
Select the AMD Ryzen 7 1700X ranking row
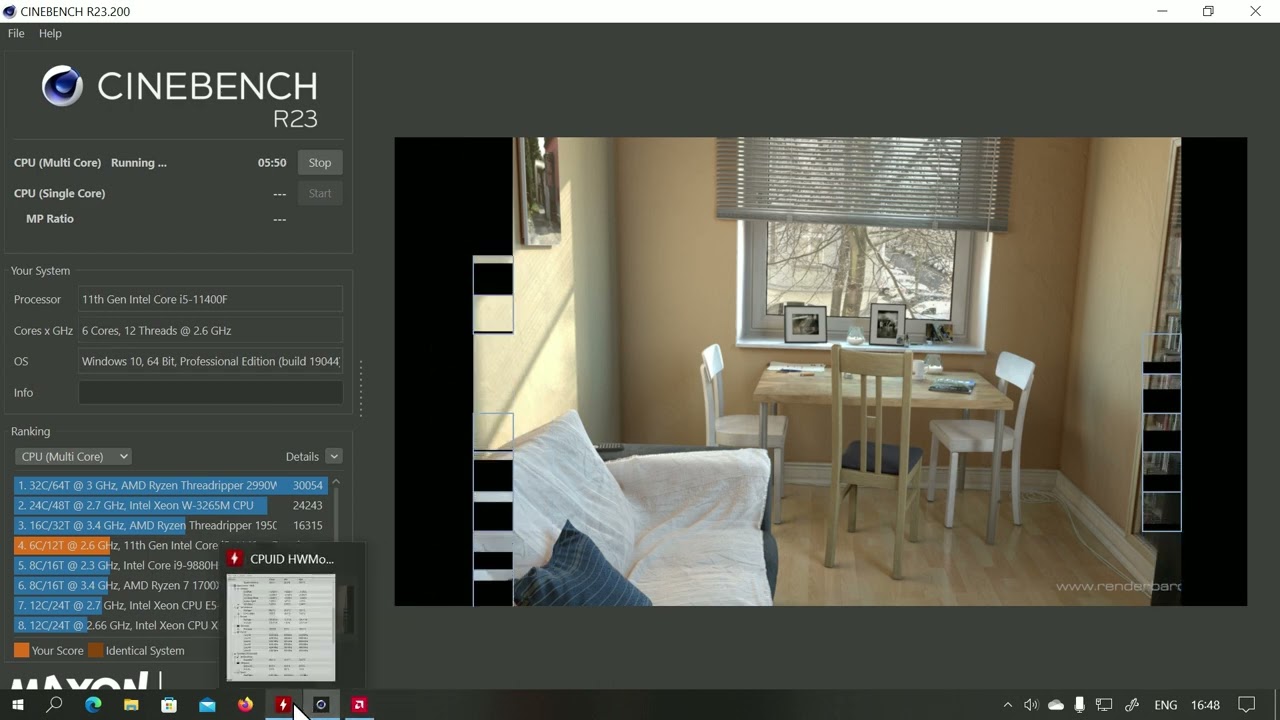click(x=117, y=585)
